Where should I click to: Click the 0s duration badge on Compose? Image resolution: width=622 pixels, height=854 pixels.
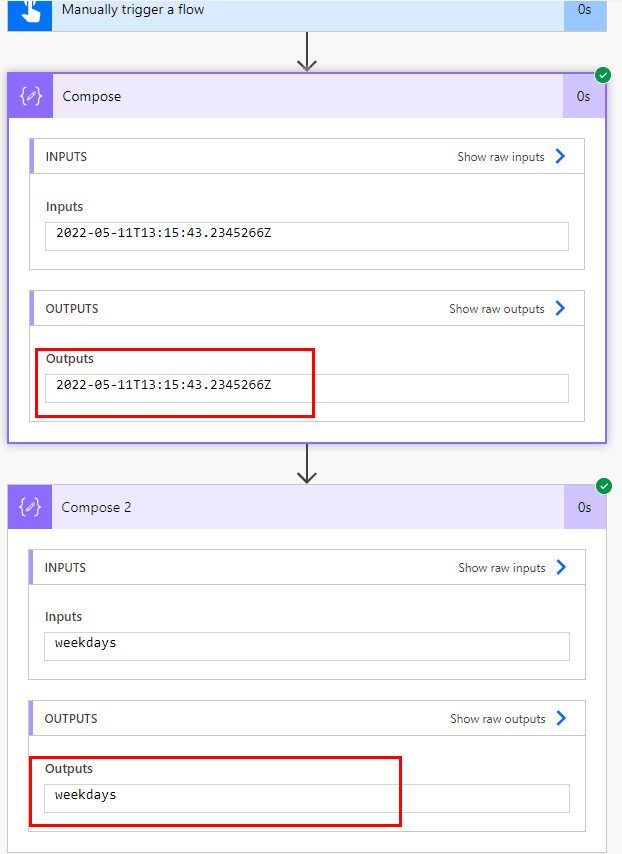[583, 96]
